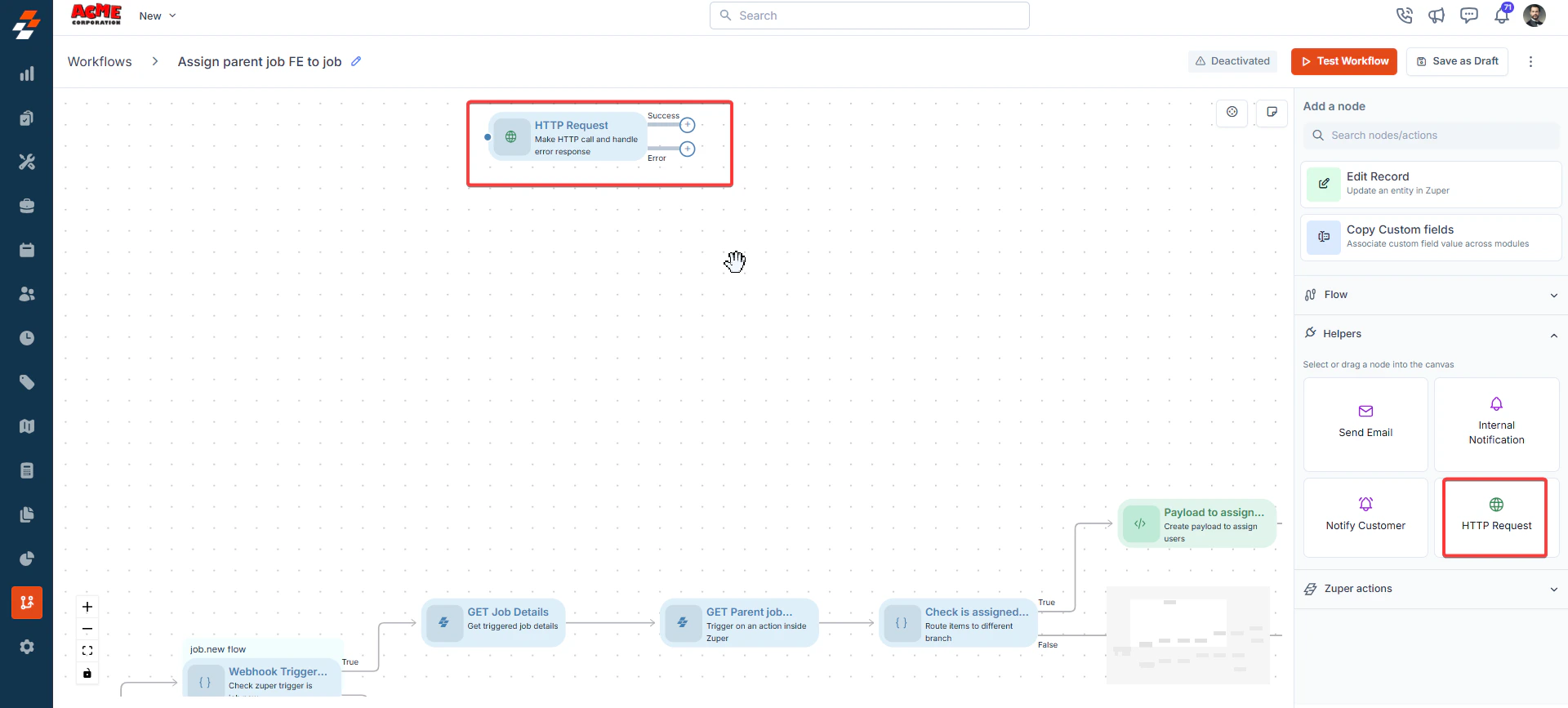
Task: Open the price tag icon in sidebar
Action: [x=27, y=382]
